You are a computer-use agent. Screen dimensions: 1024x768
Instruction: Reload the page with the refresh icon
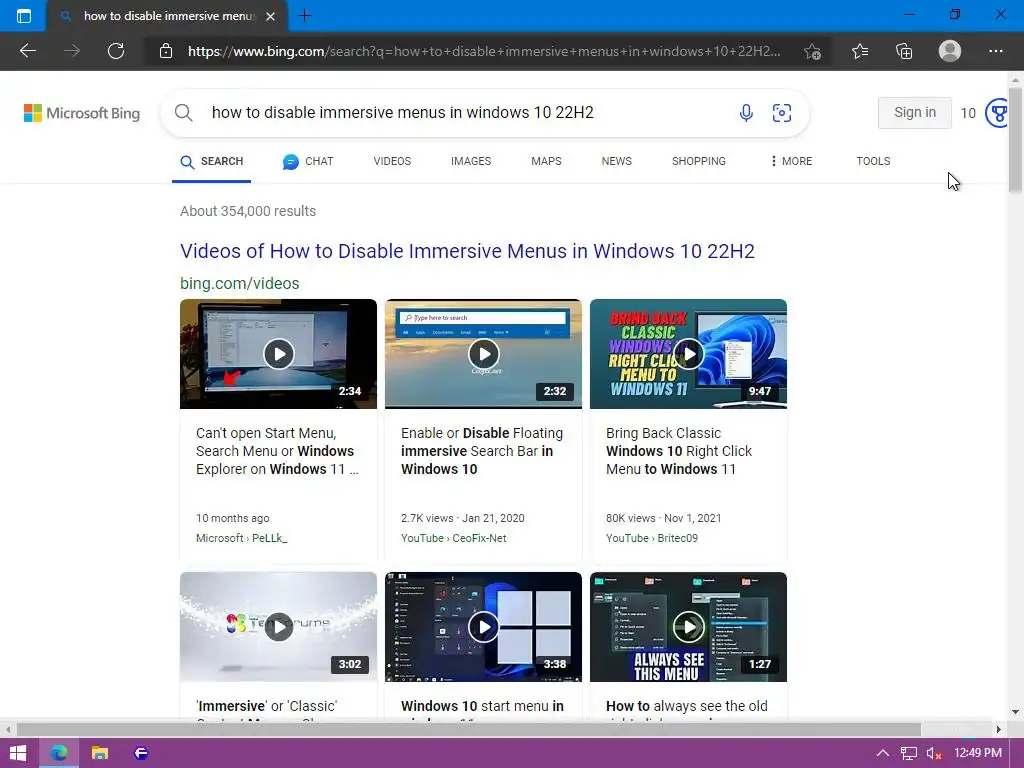(116, 51)
